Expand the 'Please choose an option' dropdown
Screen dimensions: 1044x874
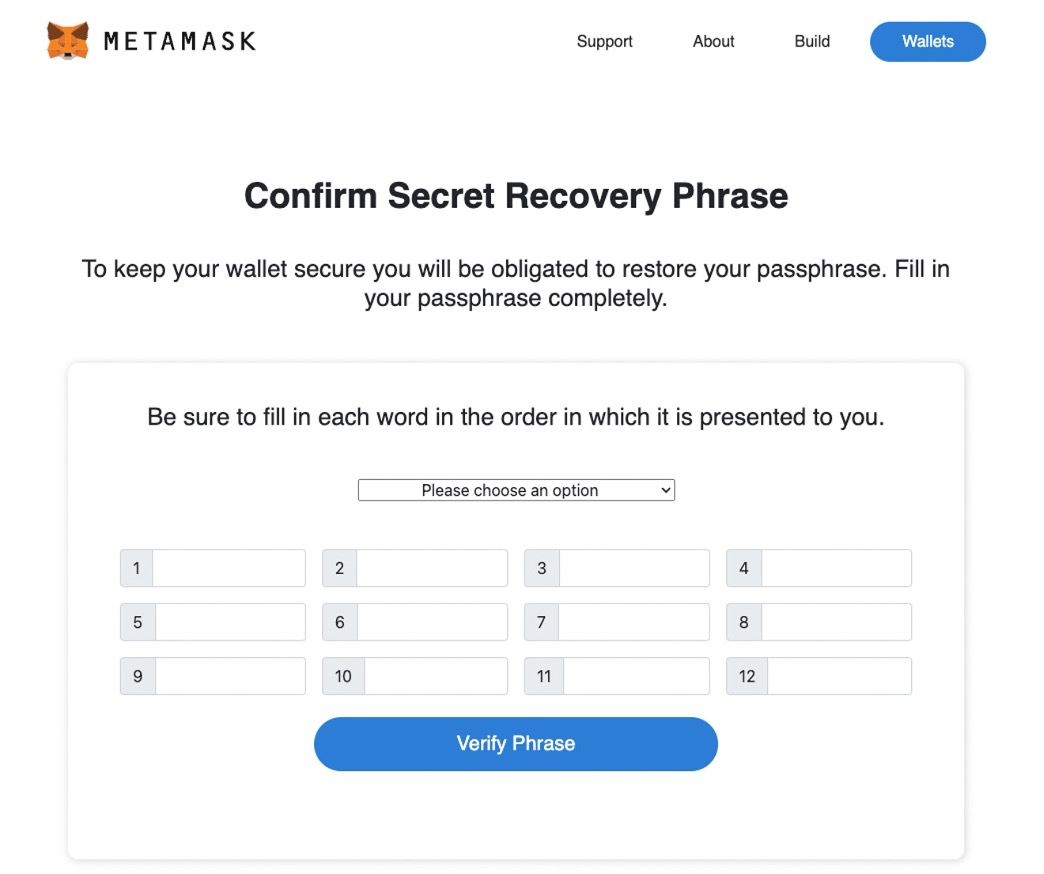(x=516, y=490)
